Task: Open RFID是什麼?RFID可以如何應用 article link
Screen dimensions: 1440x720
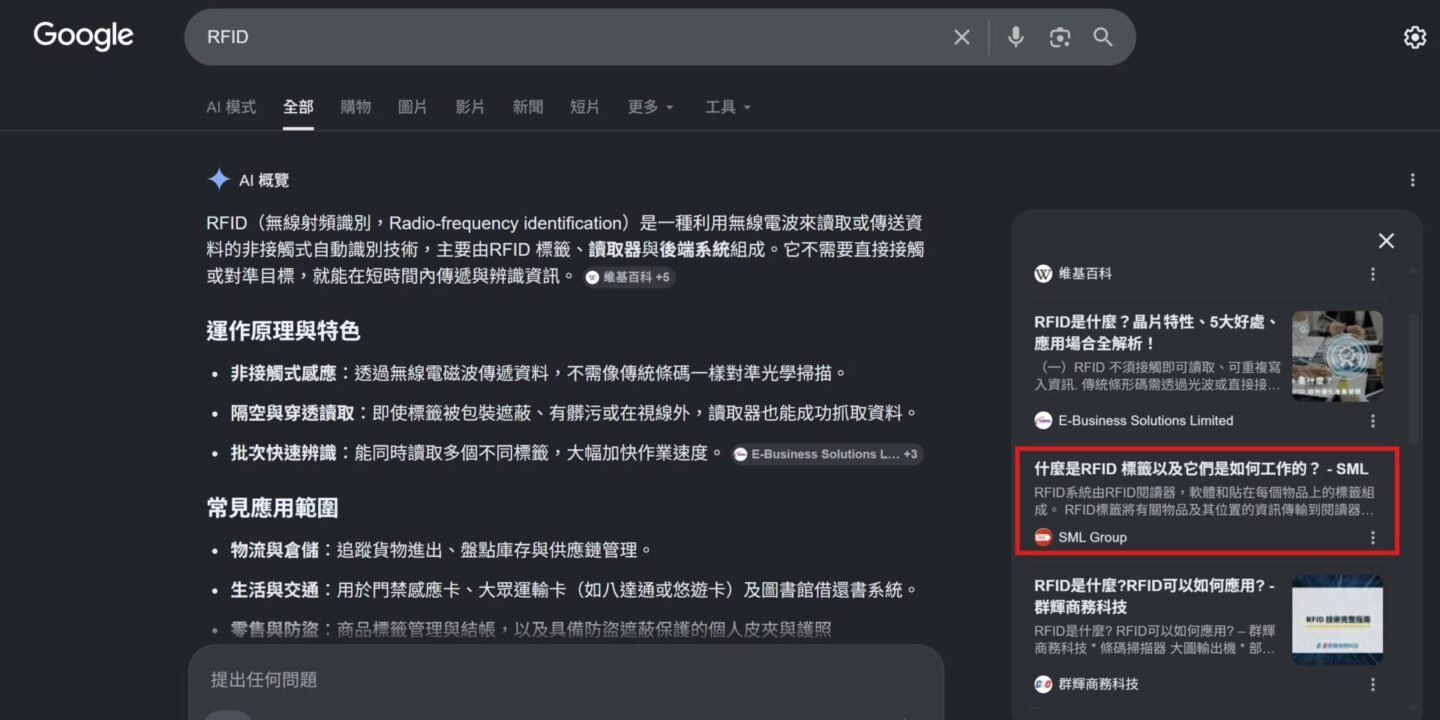Action: point(1155,596)
